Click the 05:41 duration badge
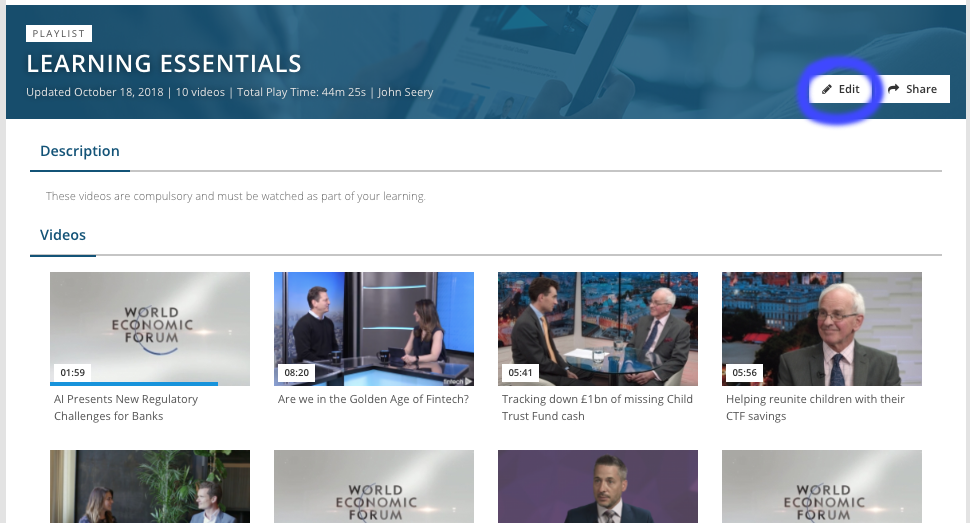This screenshot has height=523, width=970. pyautogui.click(x=520, y=373)
